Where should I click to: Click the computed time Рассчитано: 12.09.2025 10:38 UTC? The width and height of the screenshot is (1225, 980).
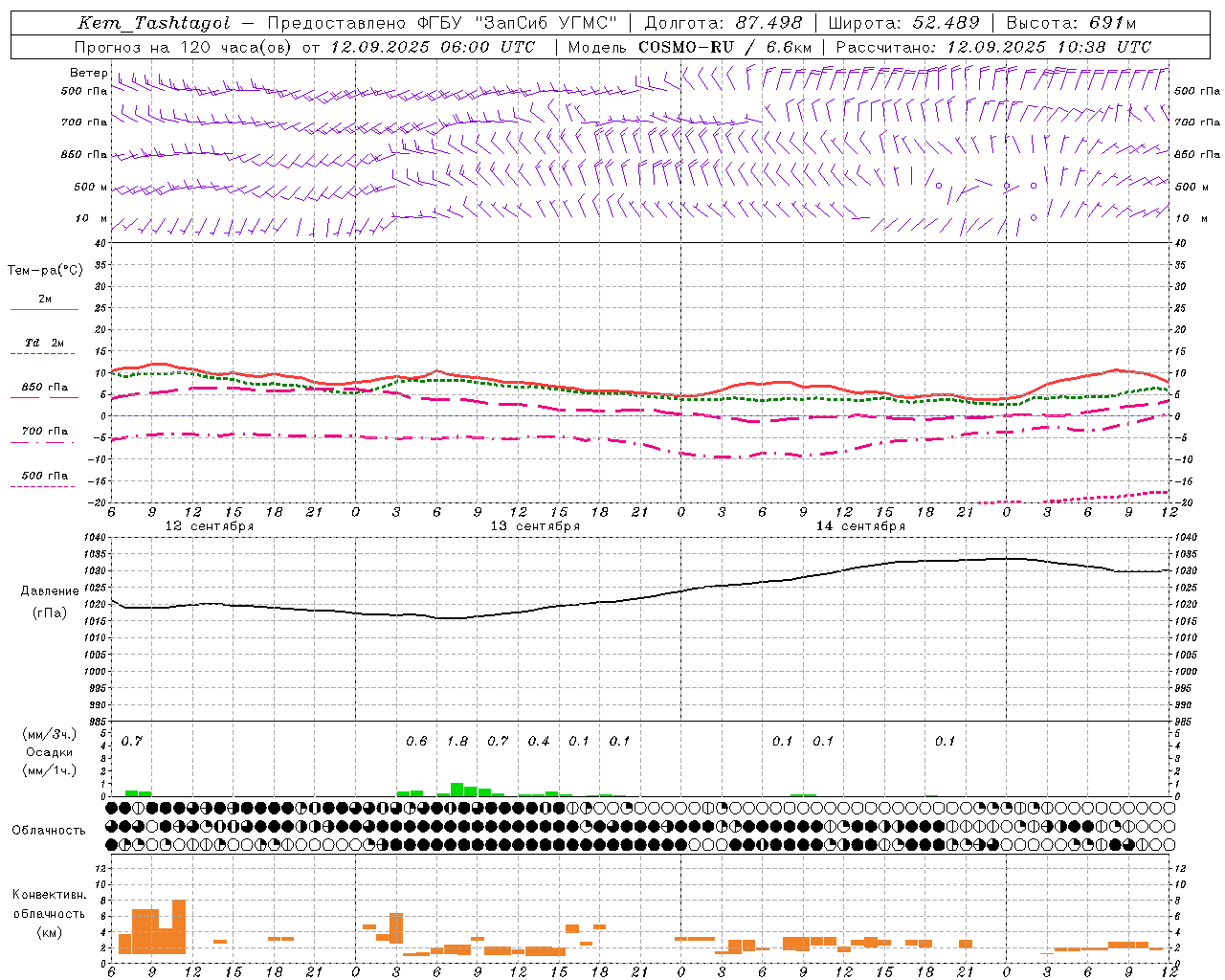pyautogui.click(x=993, y=47)
